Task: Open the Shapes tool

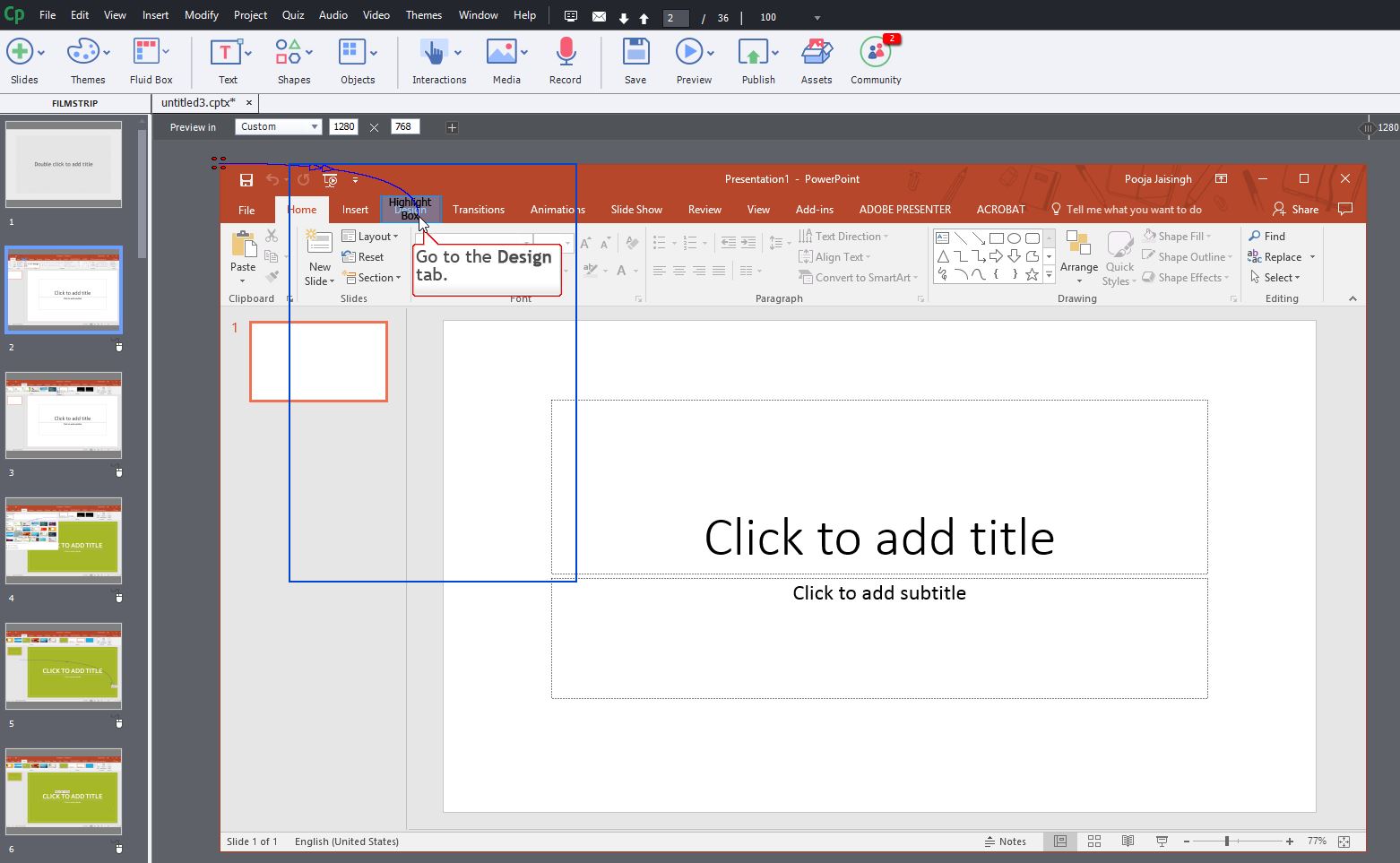Action: (x=288, y=53)
